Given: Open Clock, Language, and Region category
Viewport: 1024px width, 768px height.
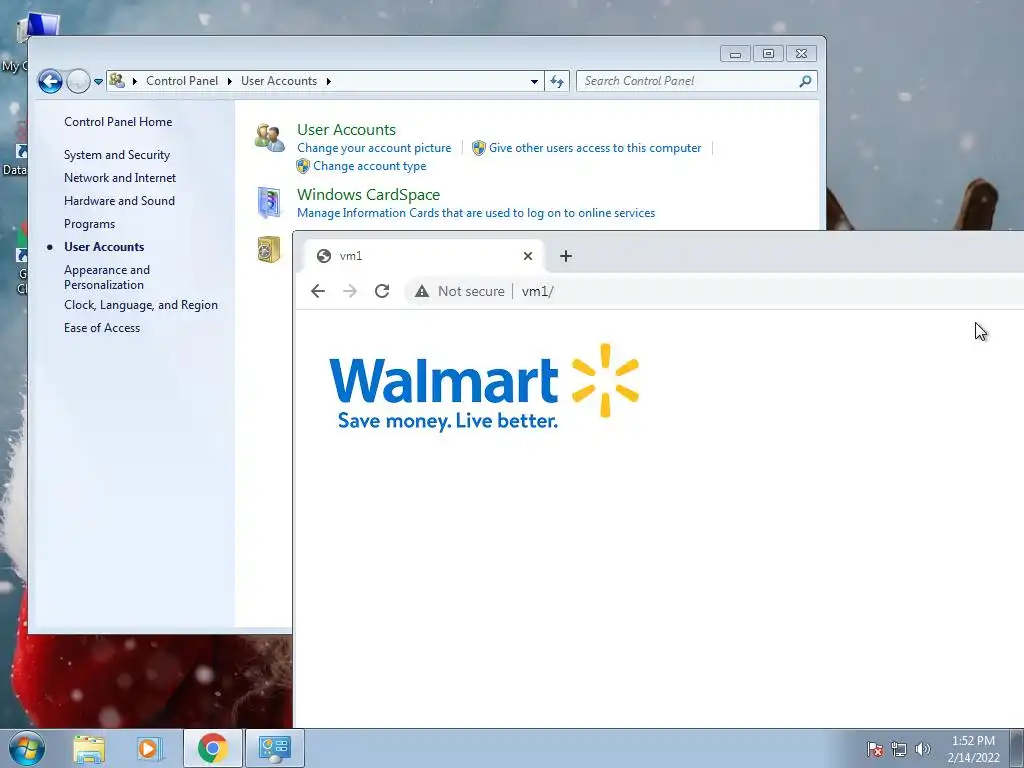Looking at the screenshot, I should coord(141,305).
